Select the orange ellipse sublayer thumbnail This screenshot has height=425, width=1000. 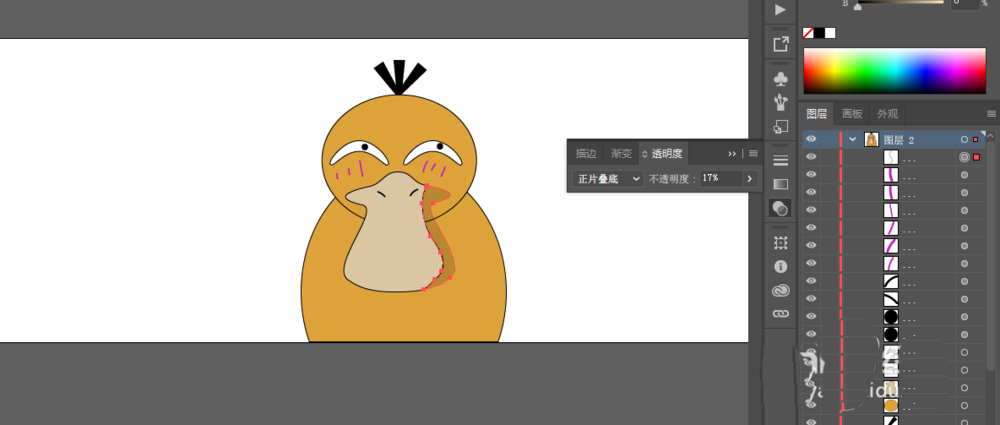pyautogui.click(x=891, y=405)
